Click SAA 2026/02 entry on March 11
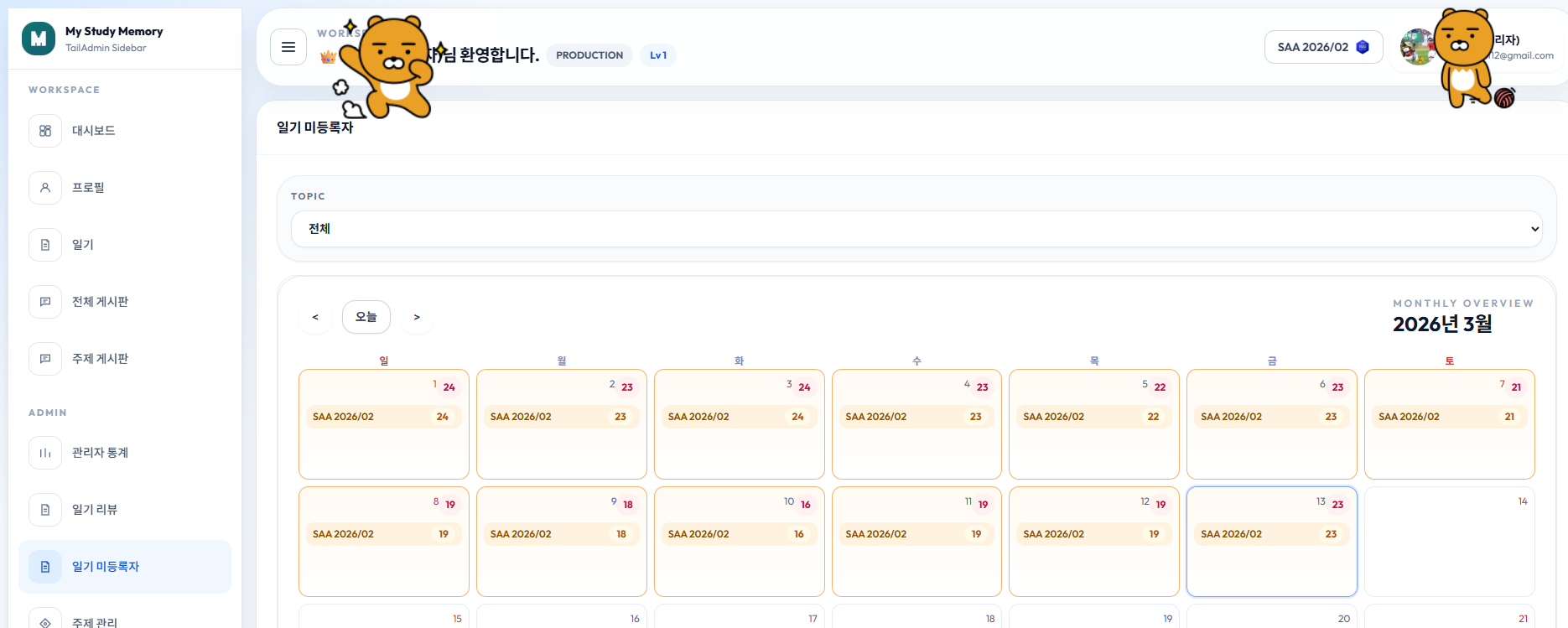Viewport: 1568px width, 628px height. point(917,534)
